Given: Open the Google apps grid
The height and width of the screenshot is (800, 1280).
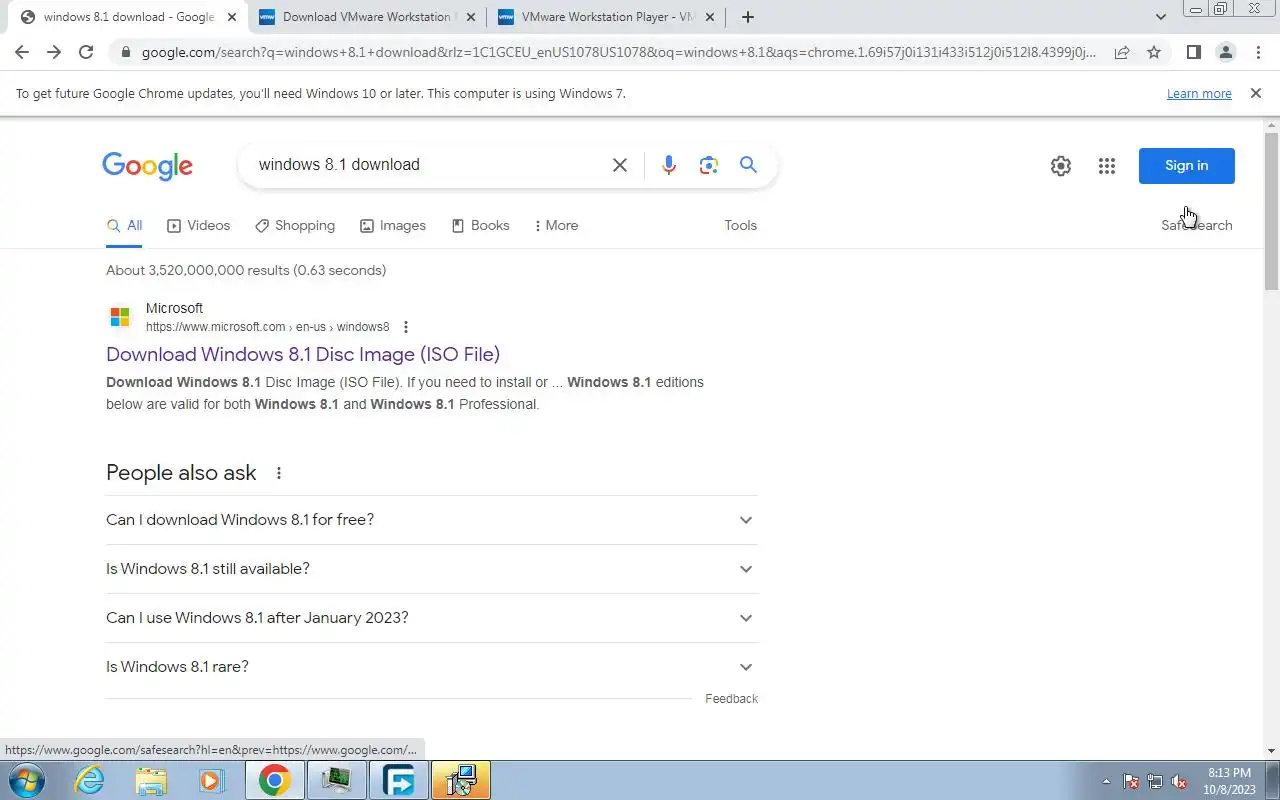Looking at the screenshot, I should coord(1106,166).
